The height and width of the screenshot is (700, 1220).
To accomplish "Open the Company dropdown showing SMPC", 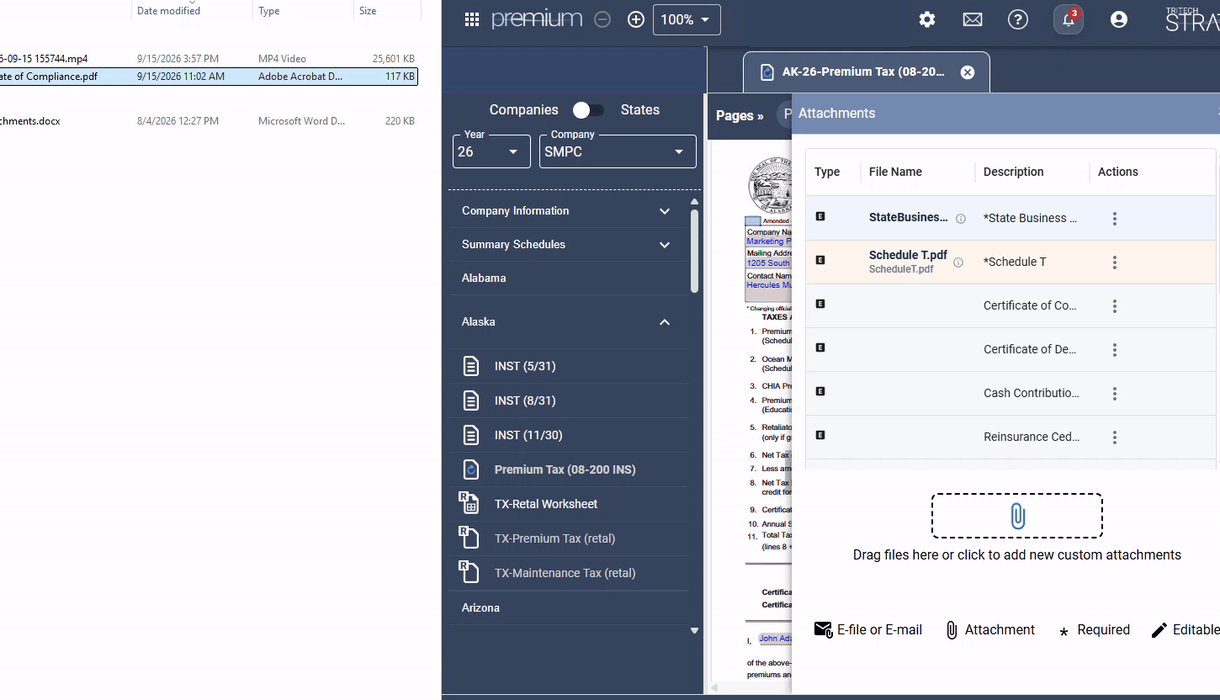I will [617, 151].
